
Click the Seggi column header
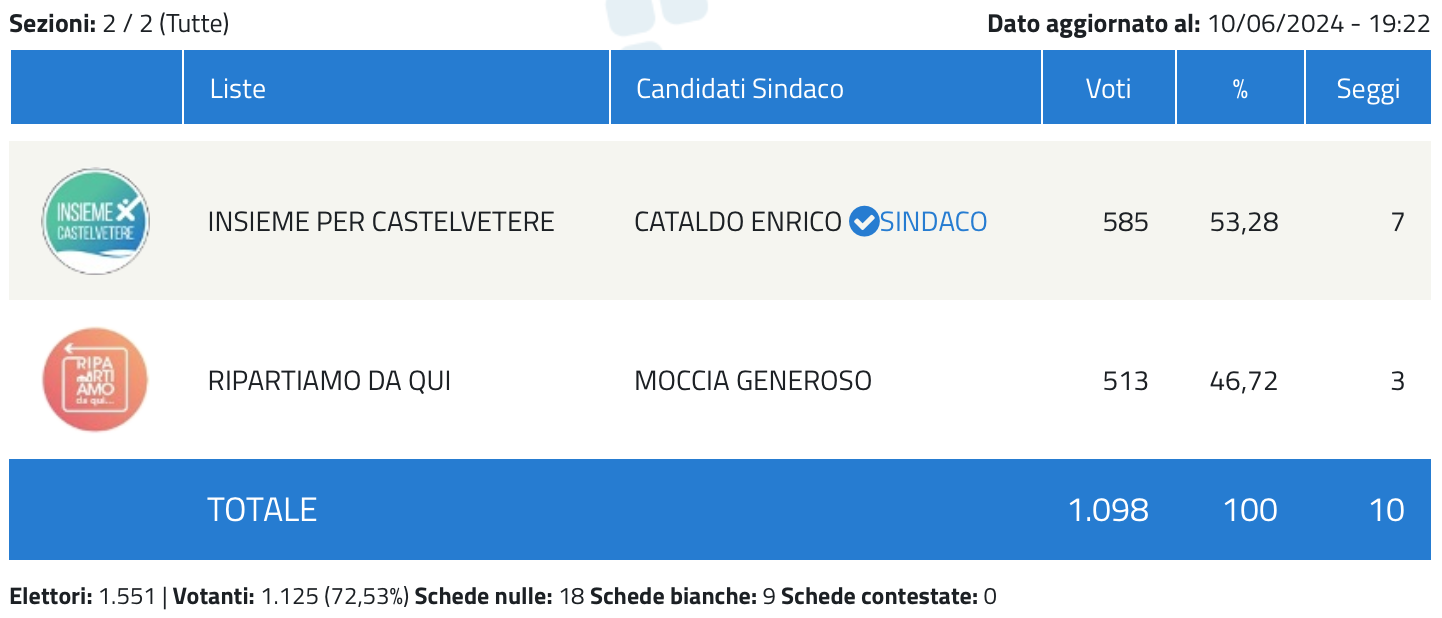coord(1368,88)
